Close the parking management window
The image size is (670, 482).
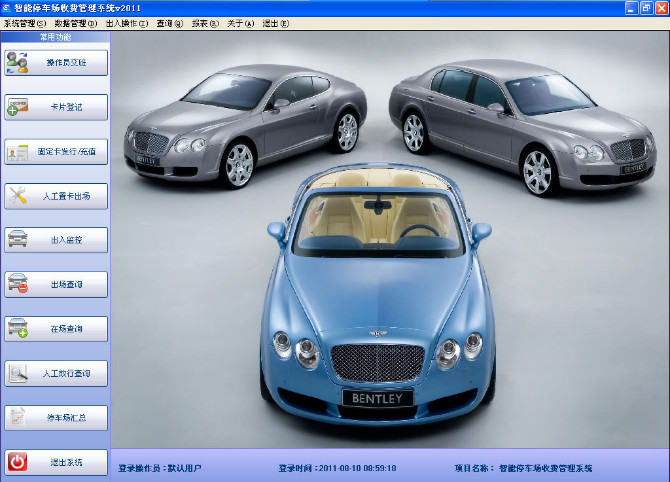point(661,8)
